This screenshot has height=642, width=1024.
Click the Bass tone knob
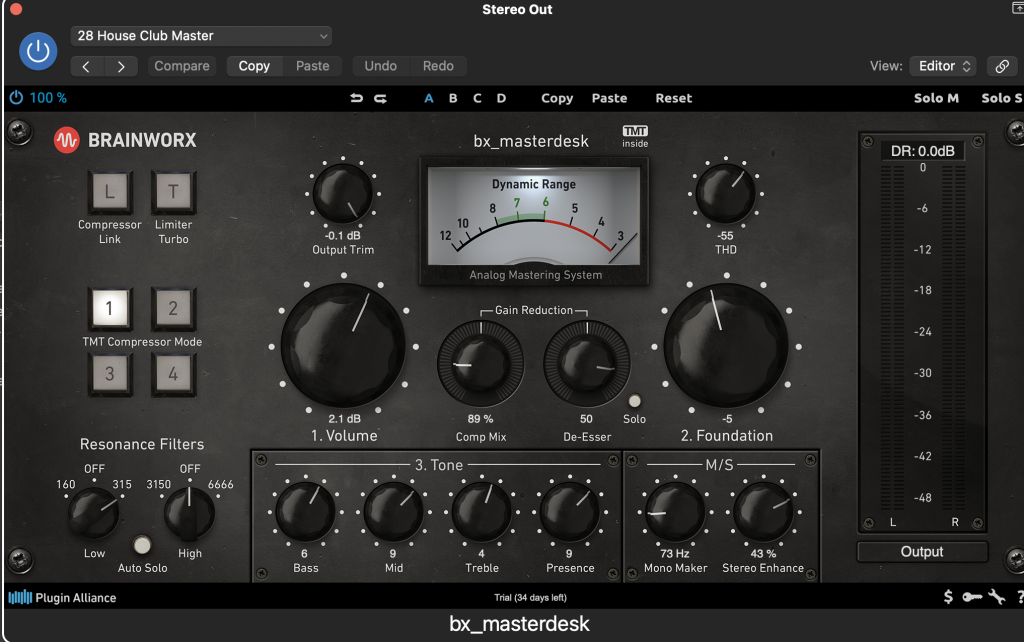point(306,512)
